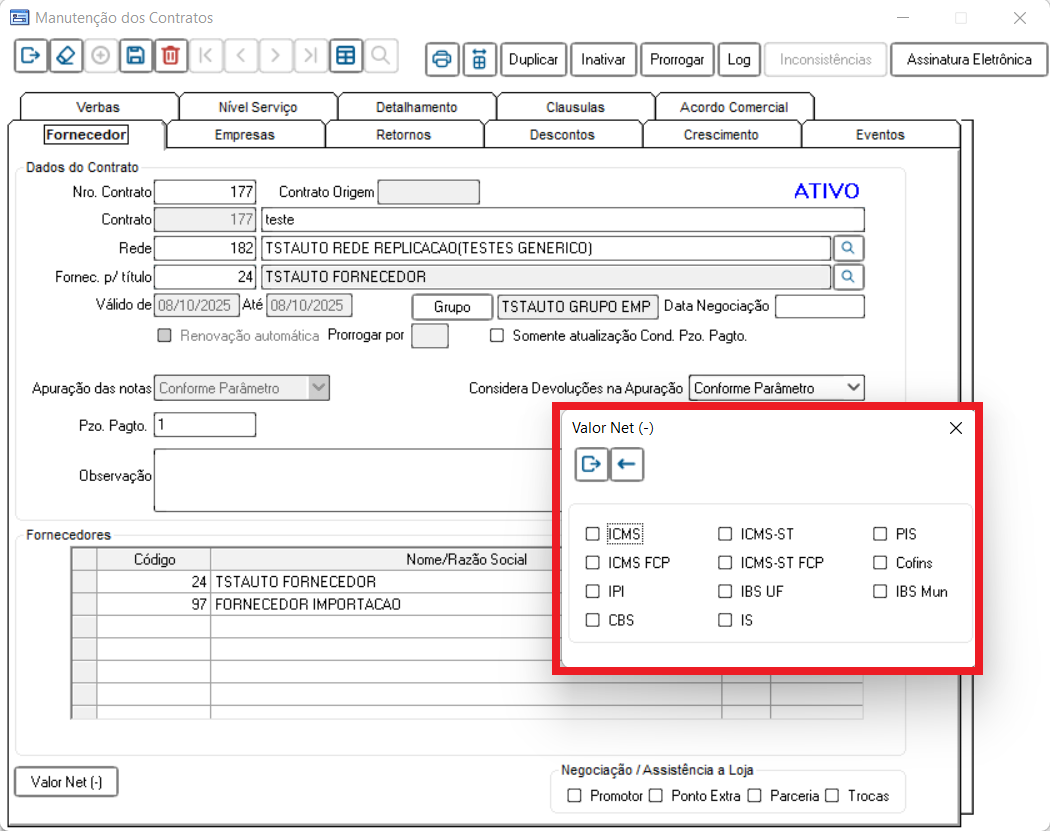Select the Fornecedor tab
1050x831 pixels.
coord(86,135)
